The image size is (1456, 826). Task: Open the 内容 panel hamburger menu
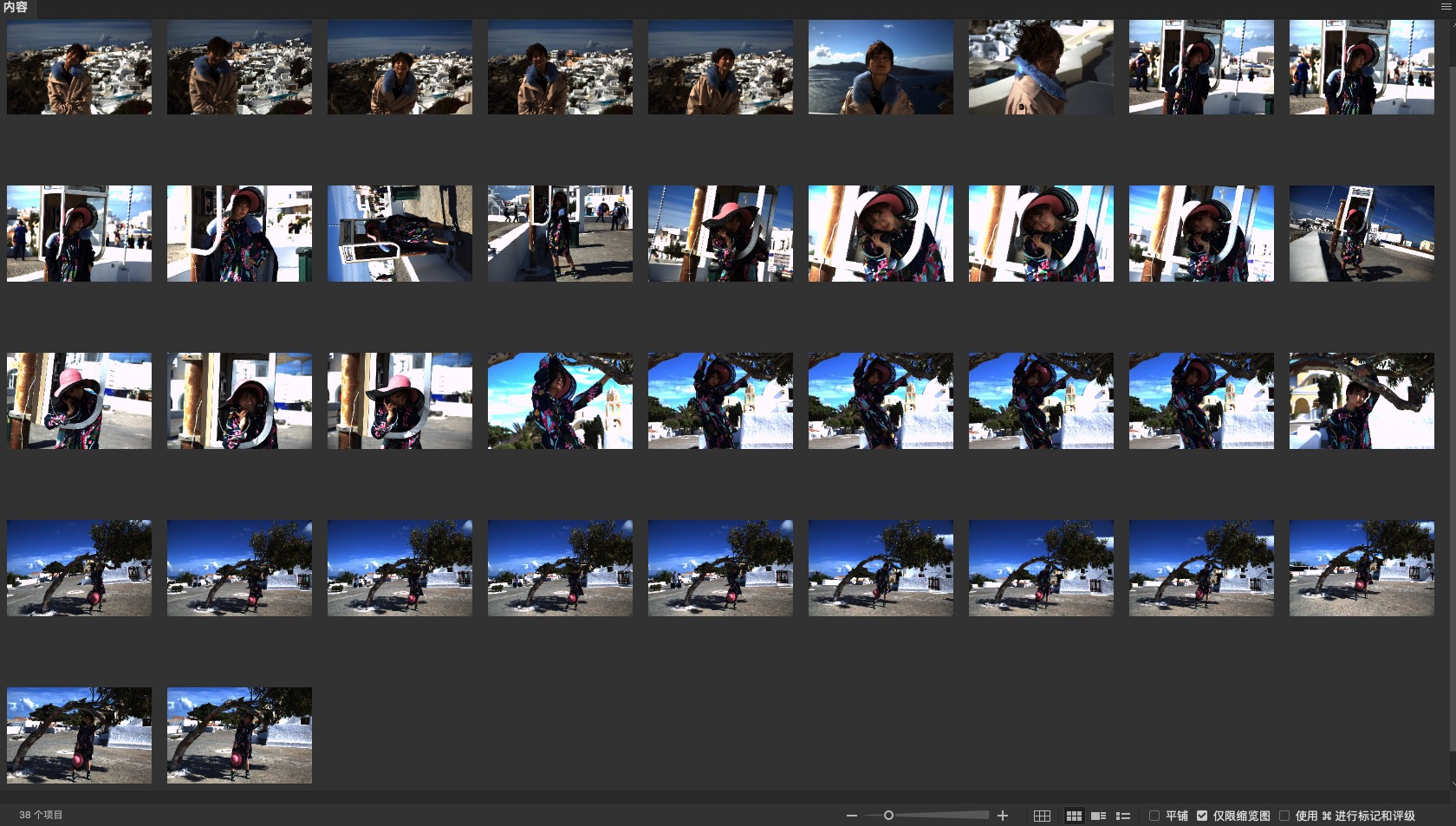(x=1446, y=7)
